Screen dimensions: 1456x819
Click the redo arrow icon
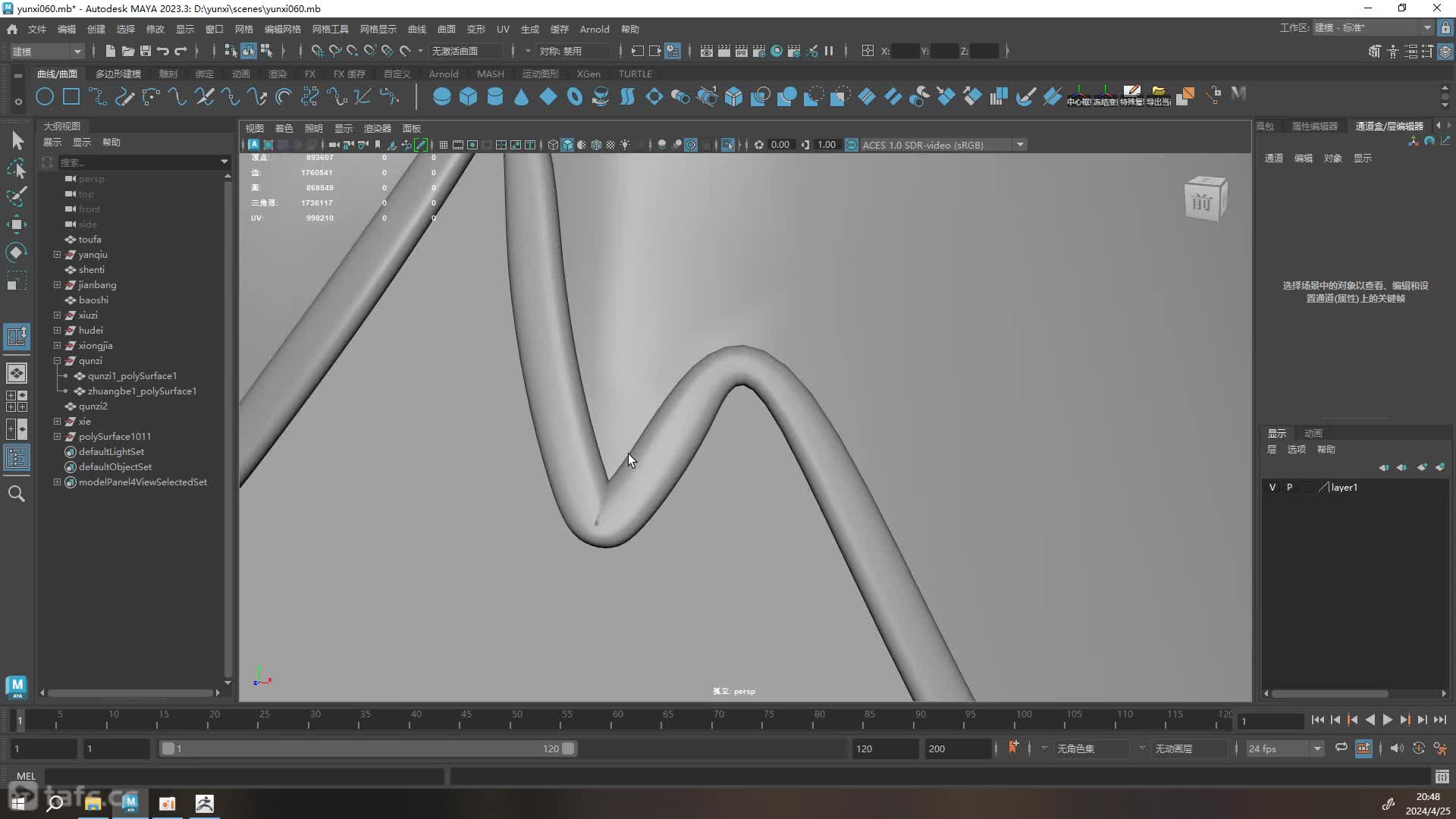coord(180,51)
